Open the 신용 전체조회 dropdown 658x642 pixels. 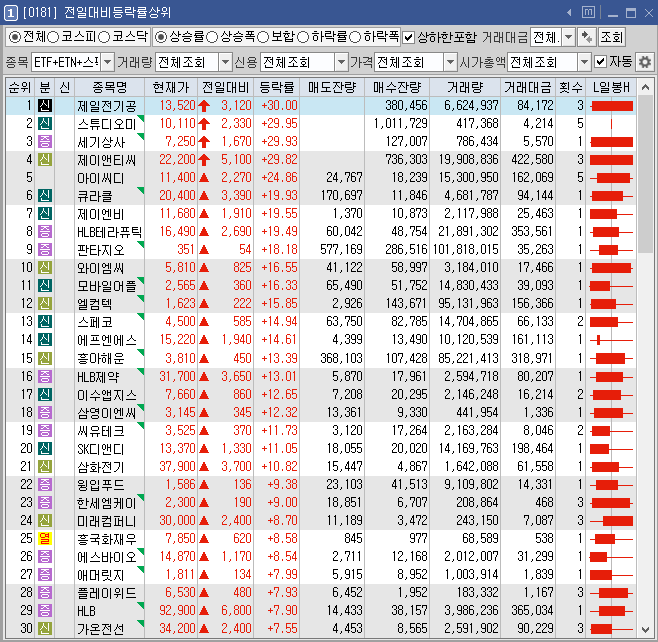click(342, 63)
